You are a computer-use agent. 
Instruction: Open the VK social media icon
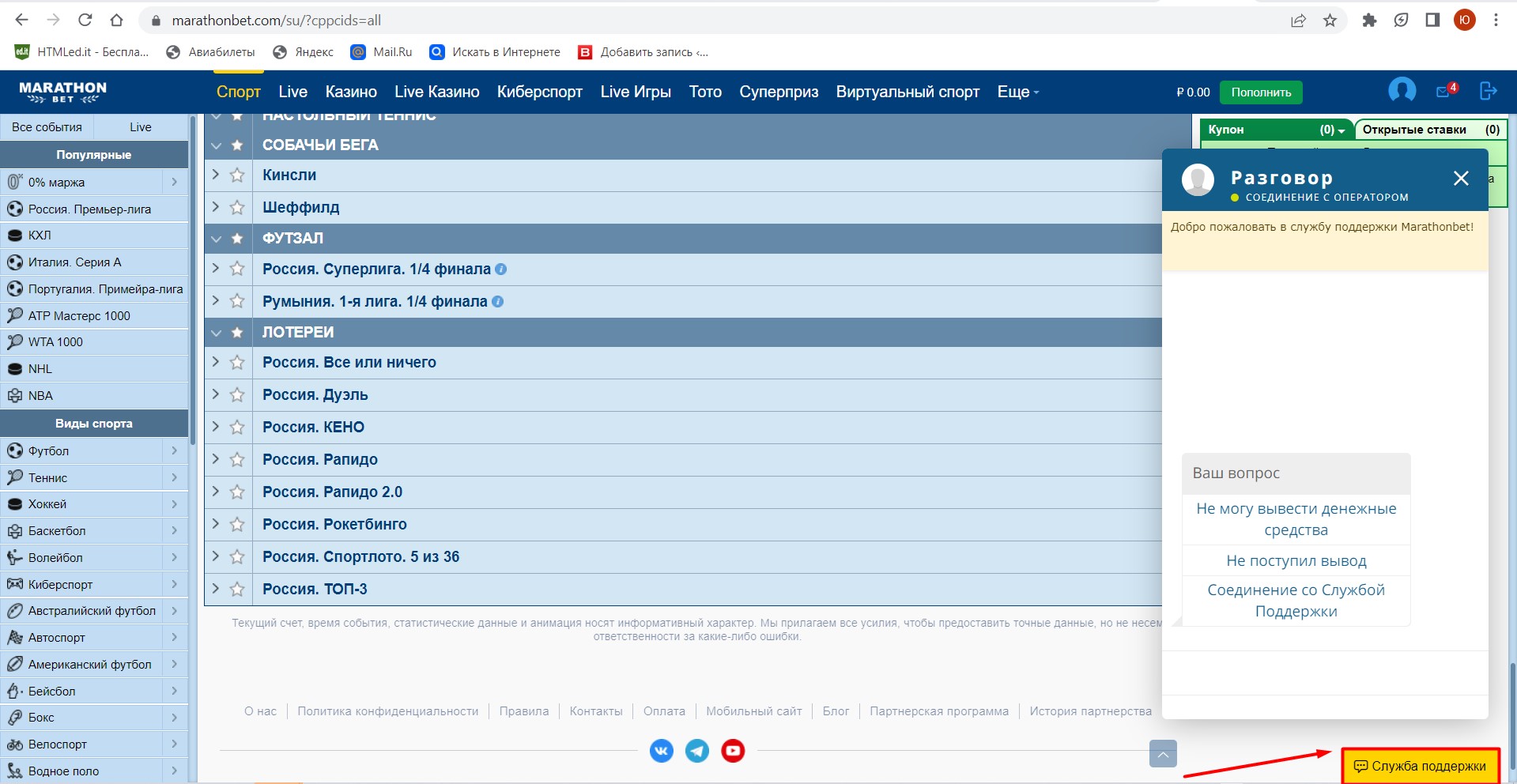661,750
